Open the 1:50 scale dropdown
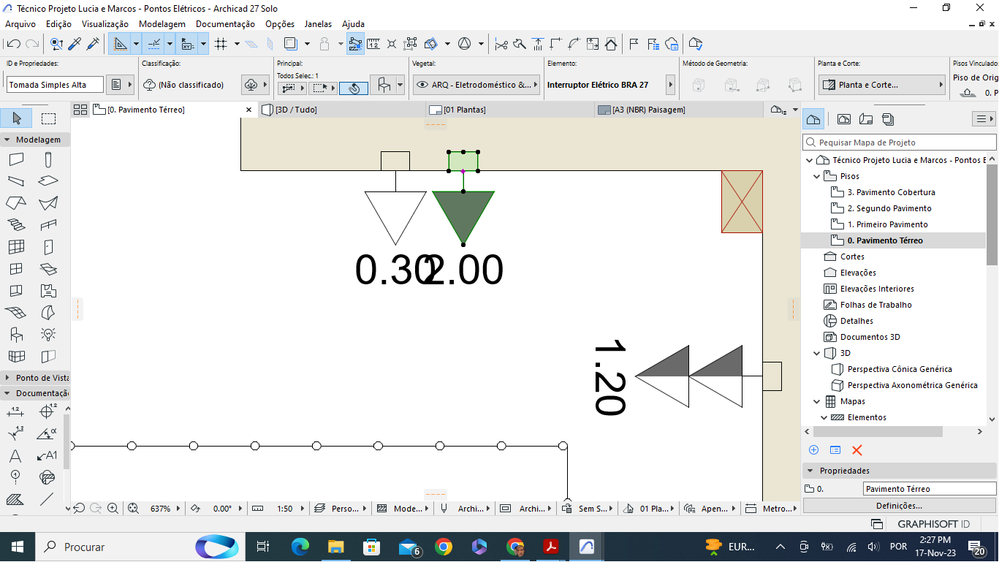Viewport: 999px width, 562px height. click(302, 508)
